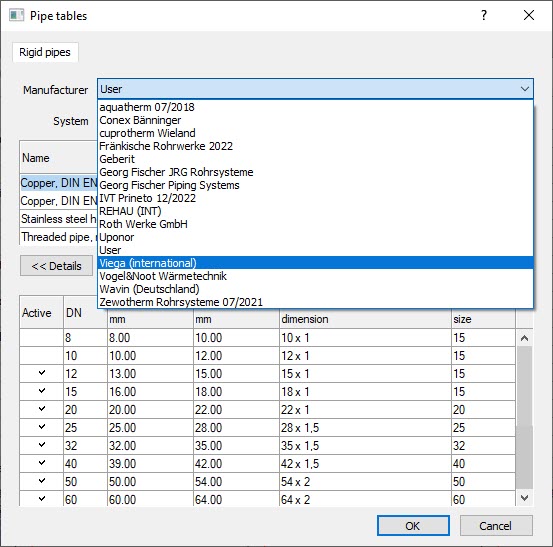Toggle Active checkmark for DN 50 row
Screen dimensions: 553x547
coord(42,481)
